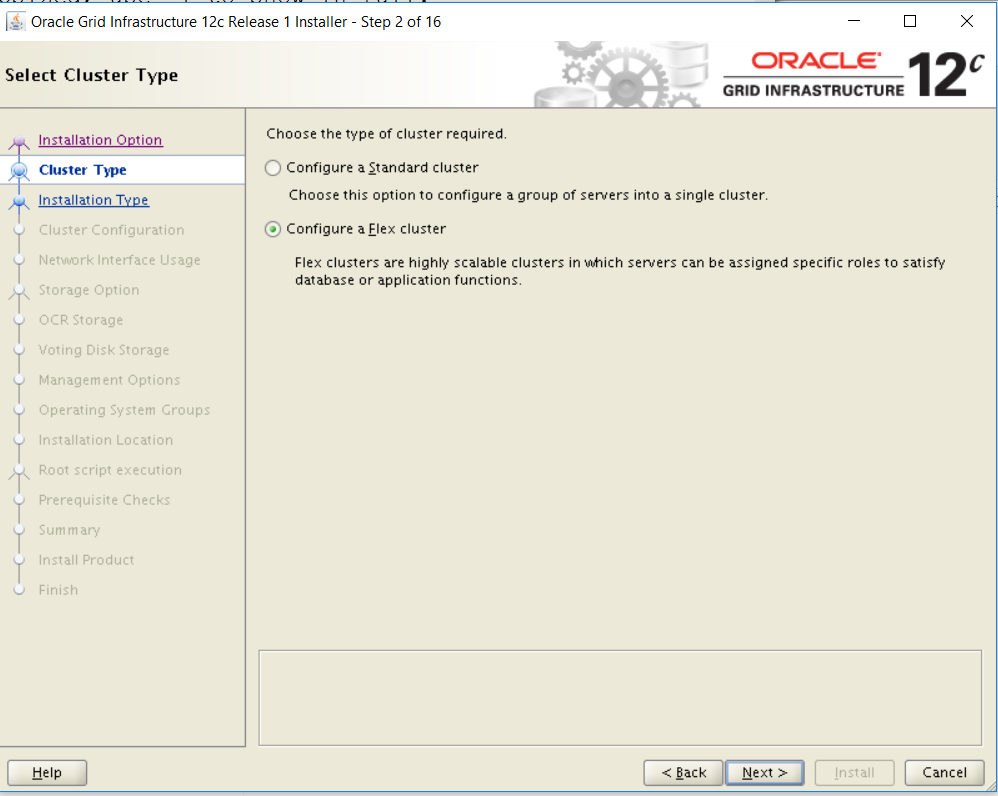Click the disabled Install button
This screenshot has width=998, height=796.
[854, 772]
